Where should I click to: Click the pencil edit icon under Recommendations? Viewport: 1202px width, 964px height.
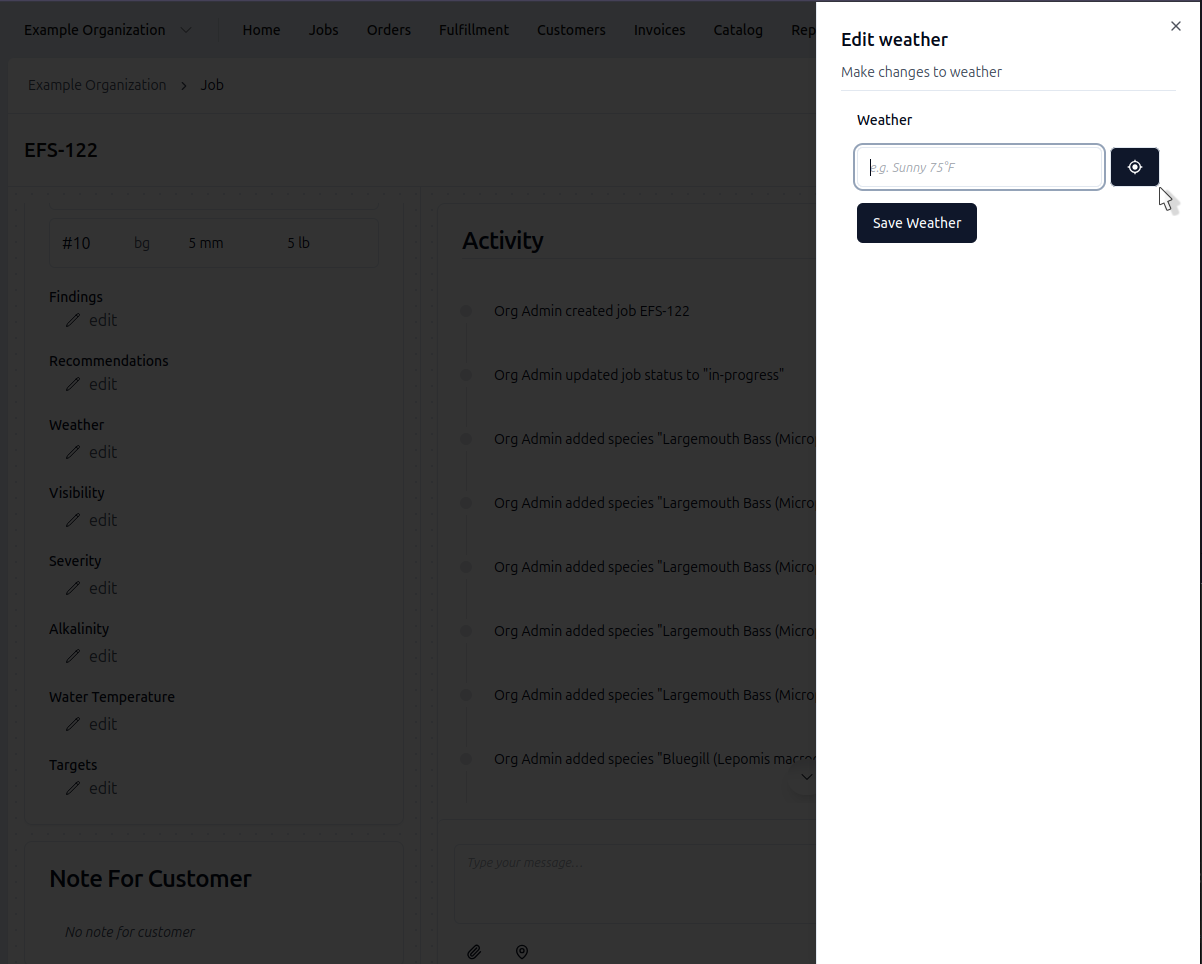pos(73,385)
